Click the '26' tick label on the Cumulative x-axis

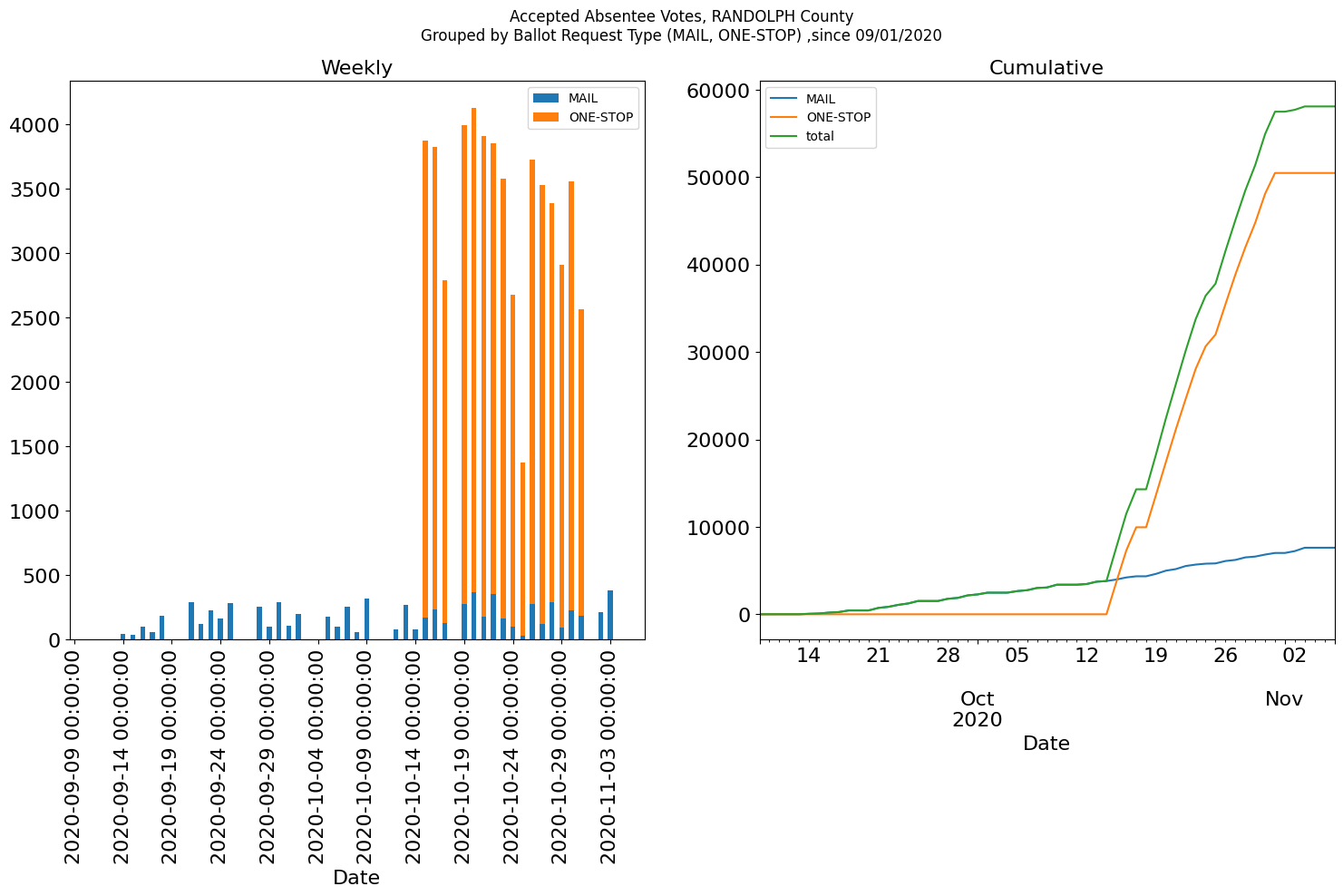coord(1225,655)
